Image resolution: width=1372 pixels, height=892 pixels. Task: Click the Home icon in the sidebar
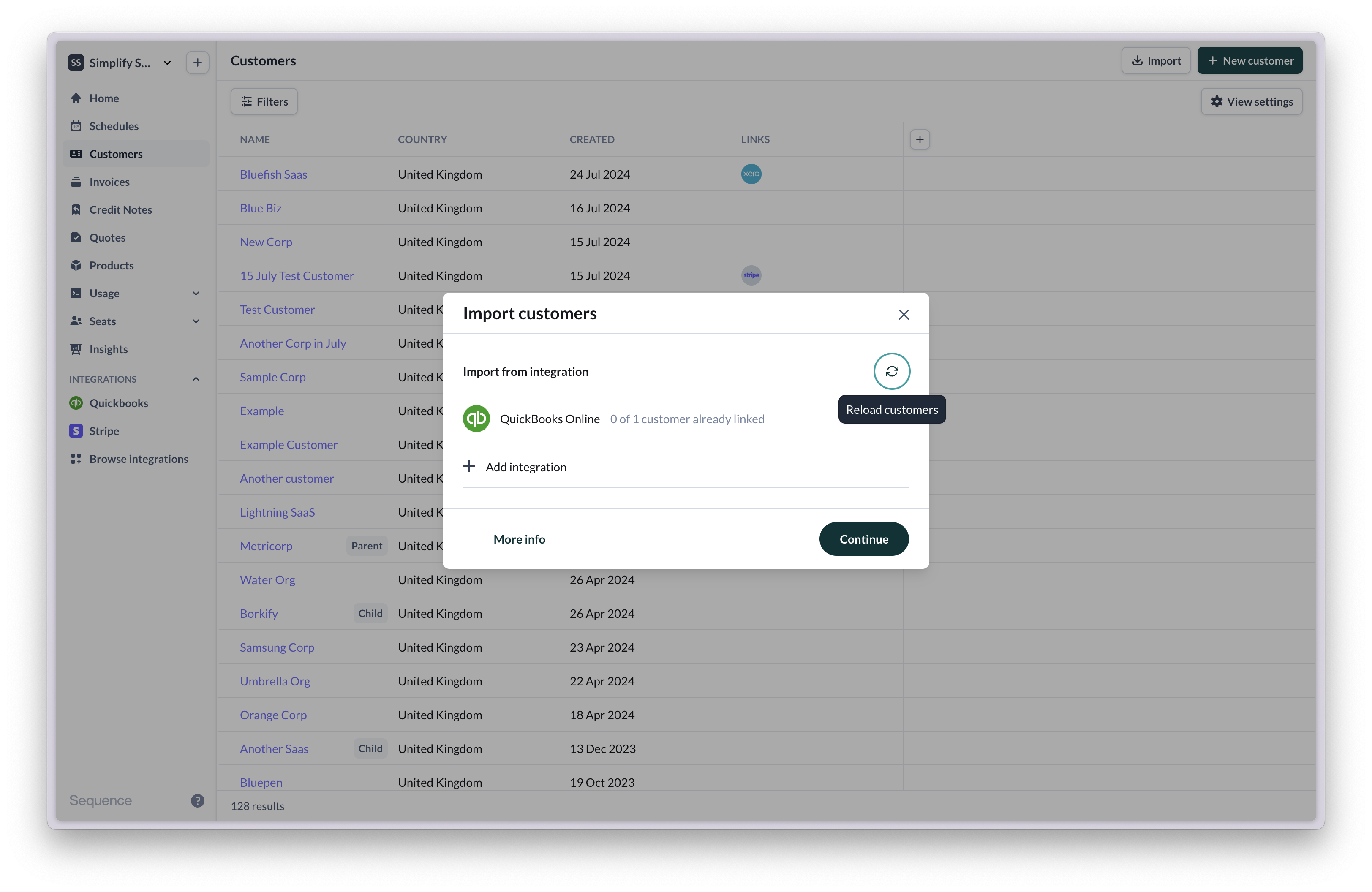(x=76, y=98)
